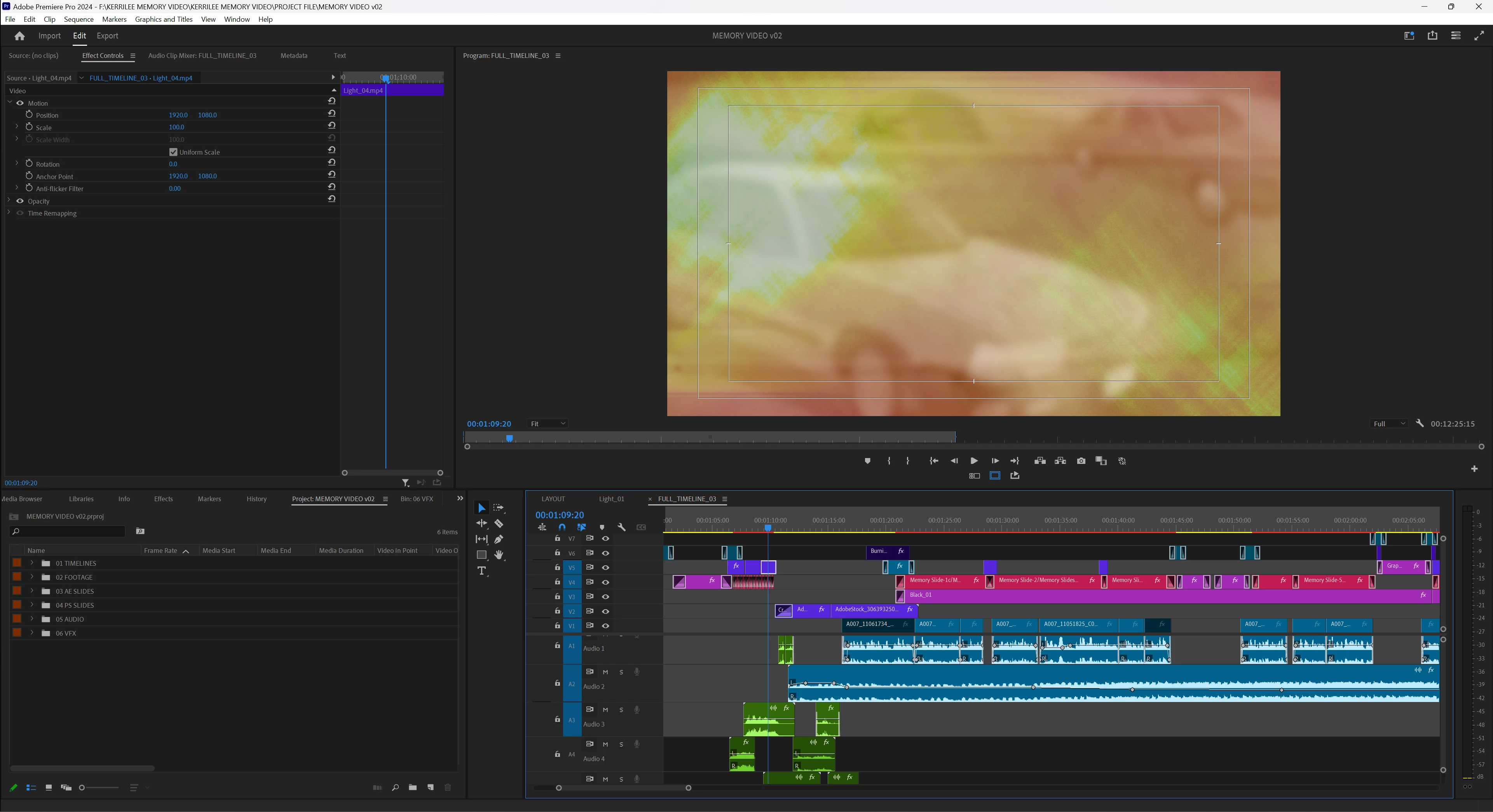Expand the 02 FOOTAGE bin
Screen dimensions: 1493x812
(32, 577)
